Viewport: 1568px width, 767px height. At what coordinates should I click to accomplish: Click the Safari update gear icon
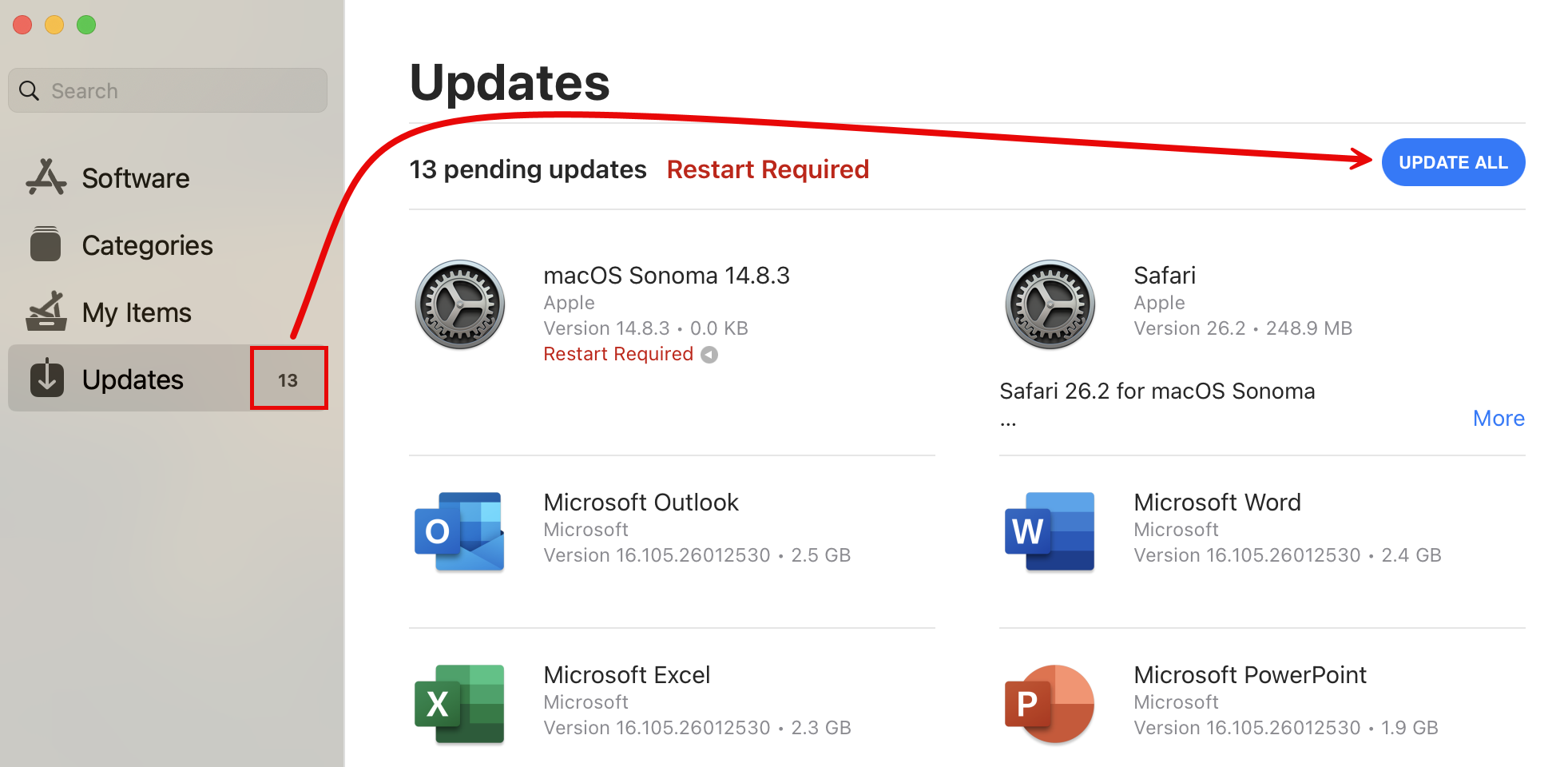pyautogui.click(x=1050, y=304)
